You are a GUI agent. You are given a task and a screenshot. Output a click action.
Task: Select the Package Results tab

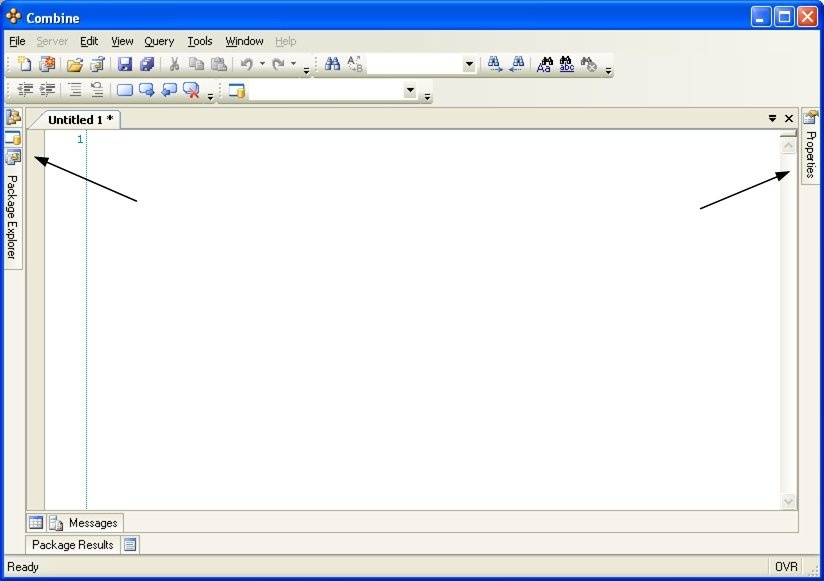[72, 545]
